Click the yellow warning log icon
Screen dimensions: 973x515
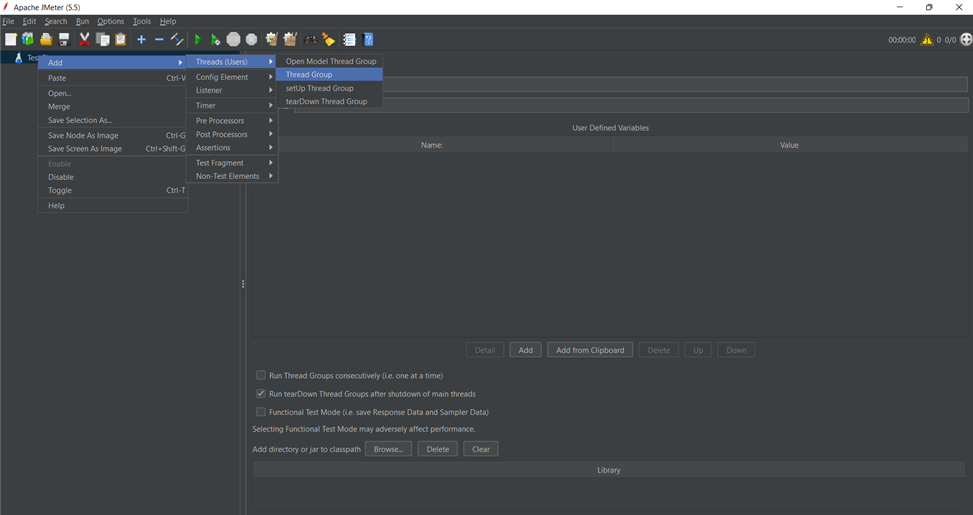927,40
